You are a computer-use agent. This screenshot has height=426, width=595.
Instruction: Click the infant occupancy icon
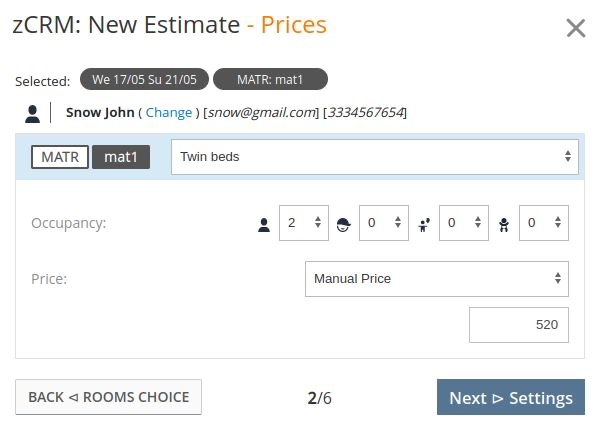(x=504, y=225)
